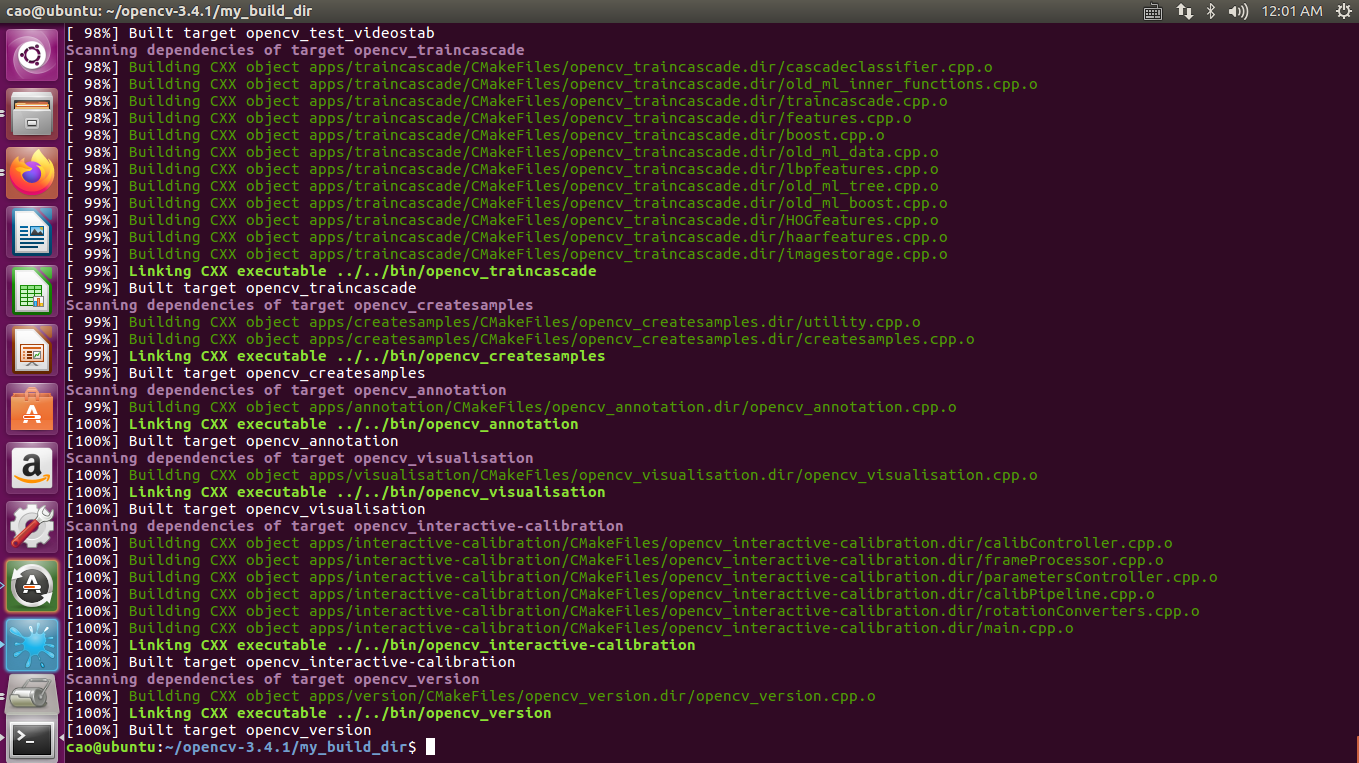The width and height of the screenshot is (1359, 763).
Task: Click 'Scanning dependencies of target opencv_interactive-calibration'
Action: click(345, 526)
